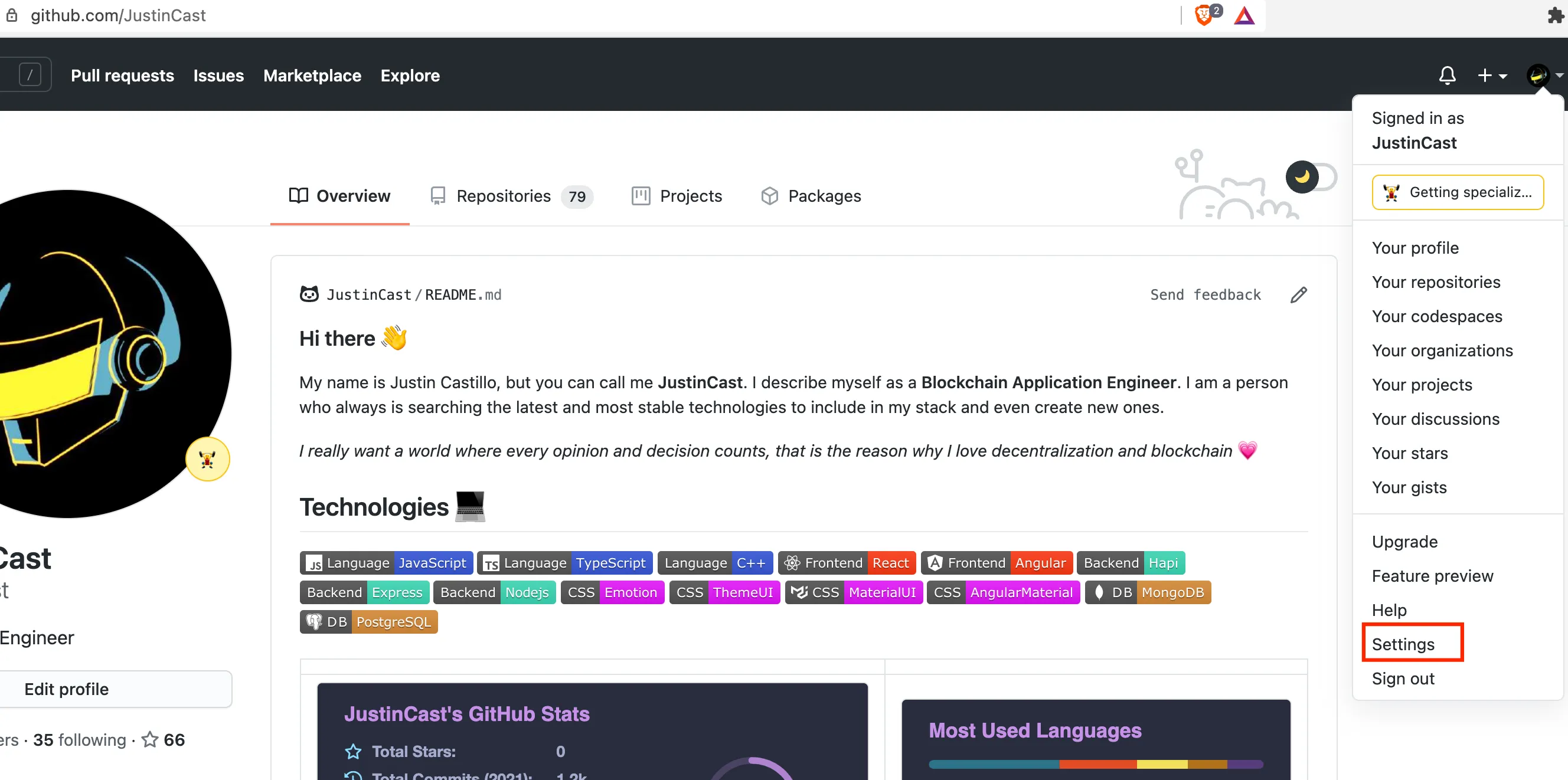The width and height of the screenshot is (1568, 780).
Task: Select Your stars from the menu
Action: [x=1410, y=453]
